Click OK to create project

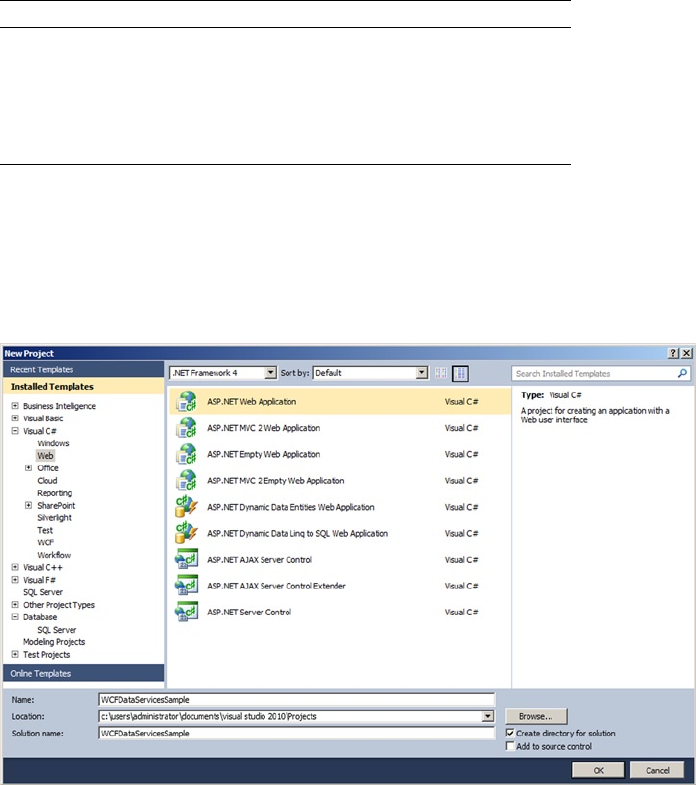598,770
